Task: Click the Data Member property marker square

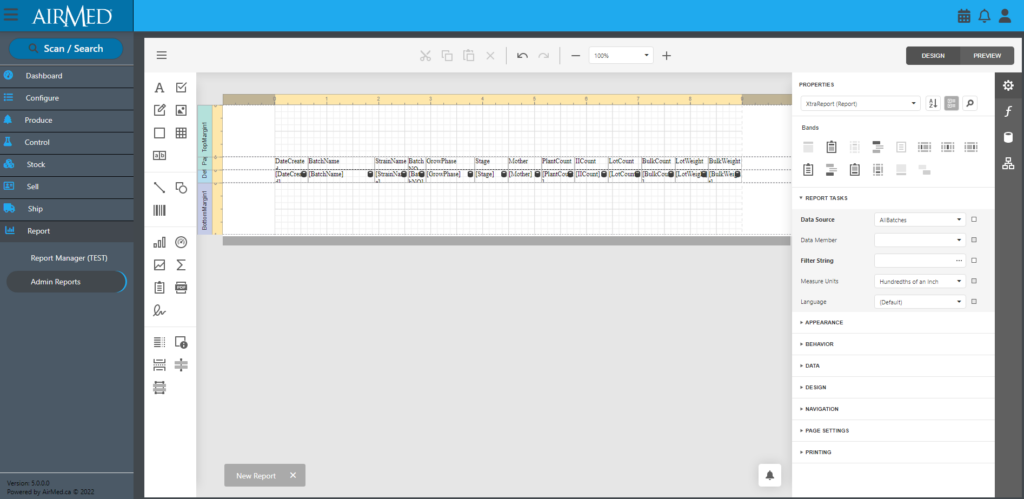Action: pos(974,240)
